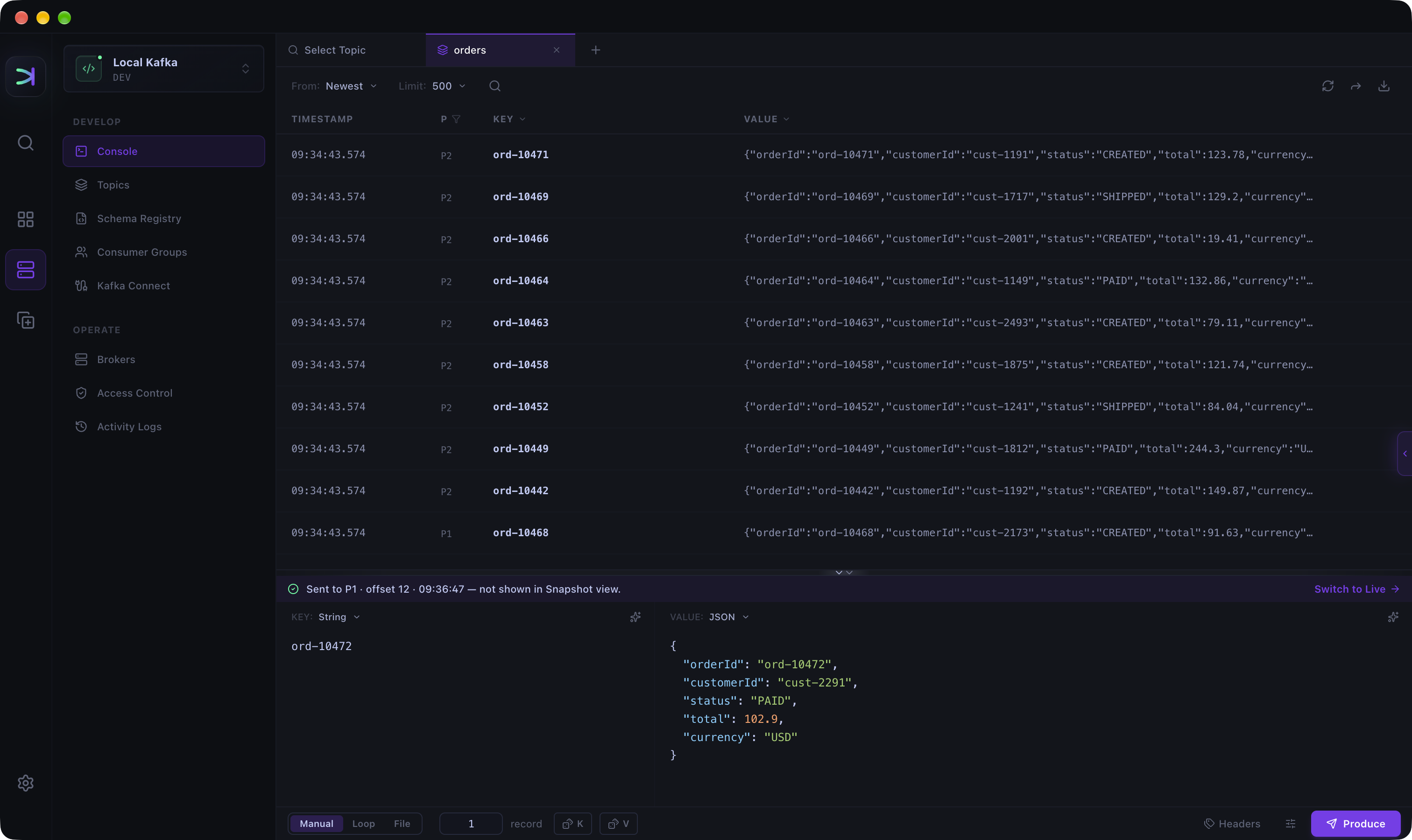Open the search icon in left rail
This screenshot has height=840, width=1412.
coord(26,143)
